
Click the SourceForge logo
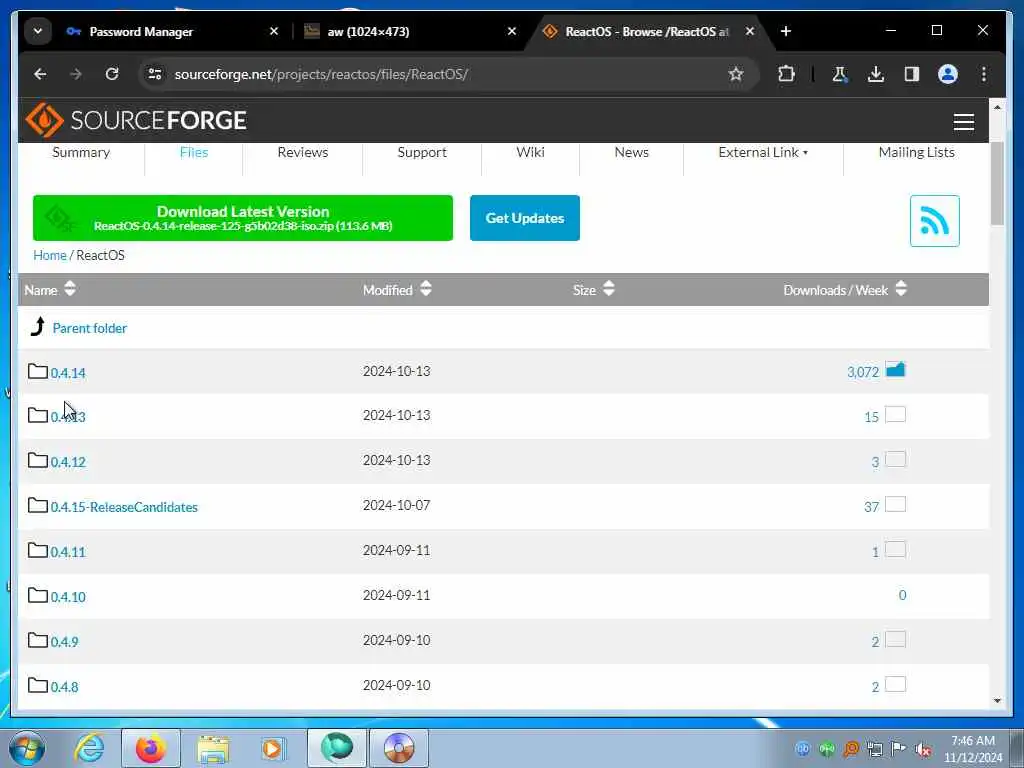tap(136, 120)
